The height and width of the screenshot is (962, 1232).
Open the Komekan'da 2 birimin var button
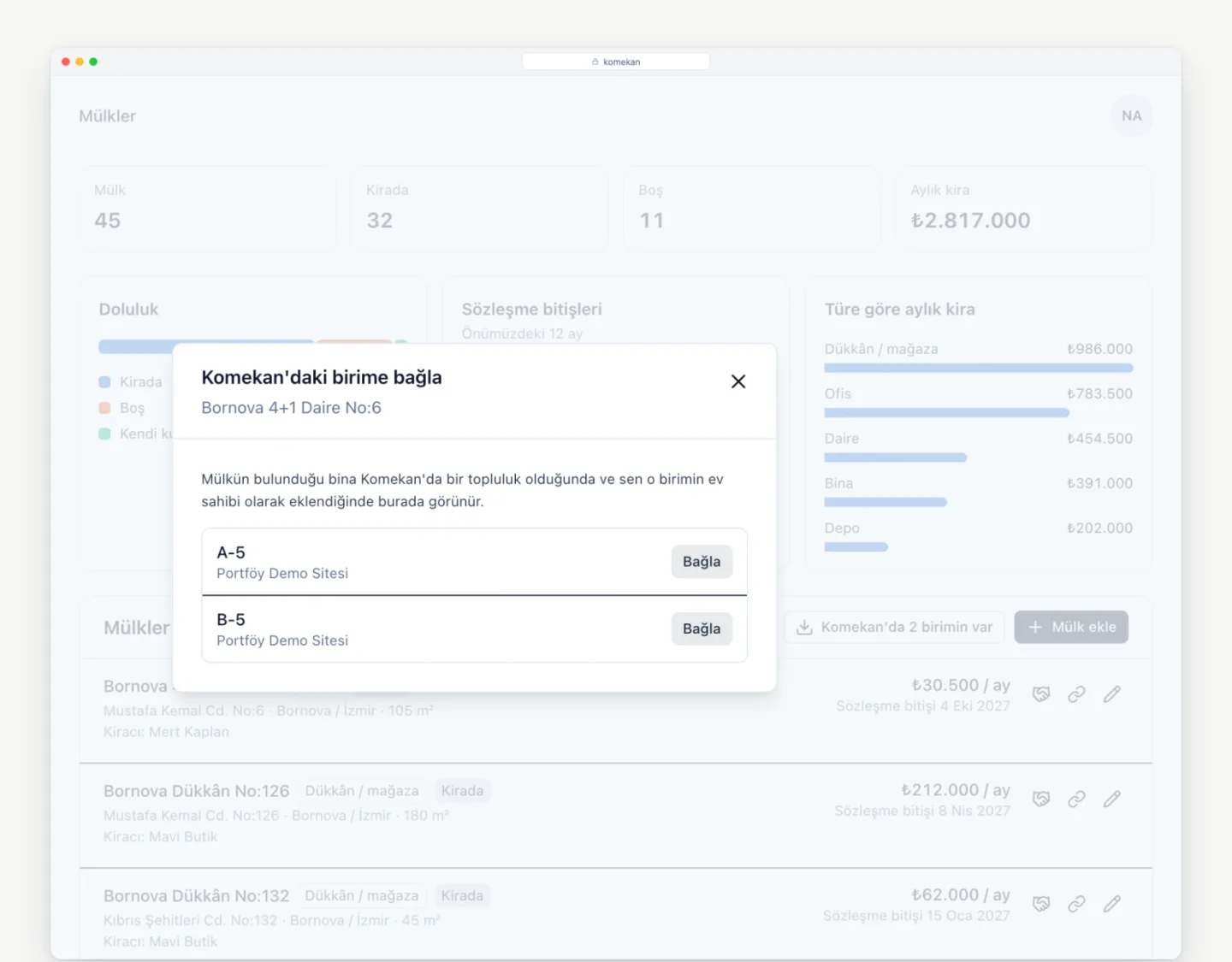coord(894,627)
